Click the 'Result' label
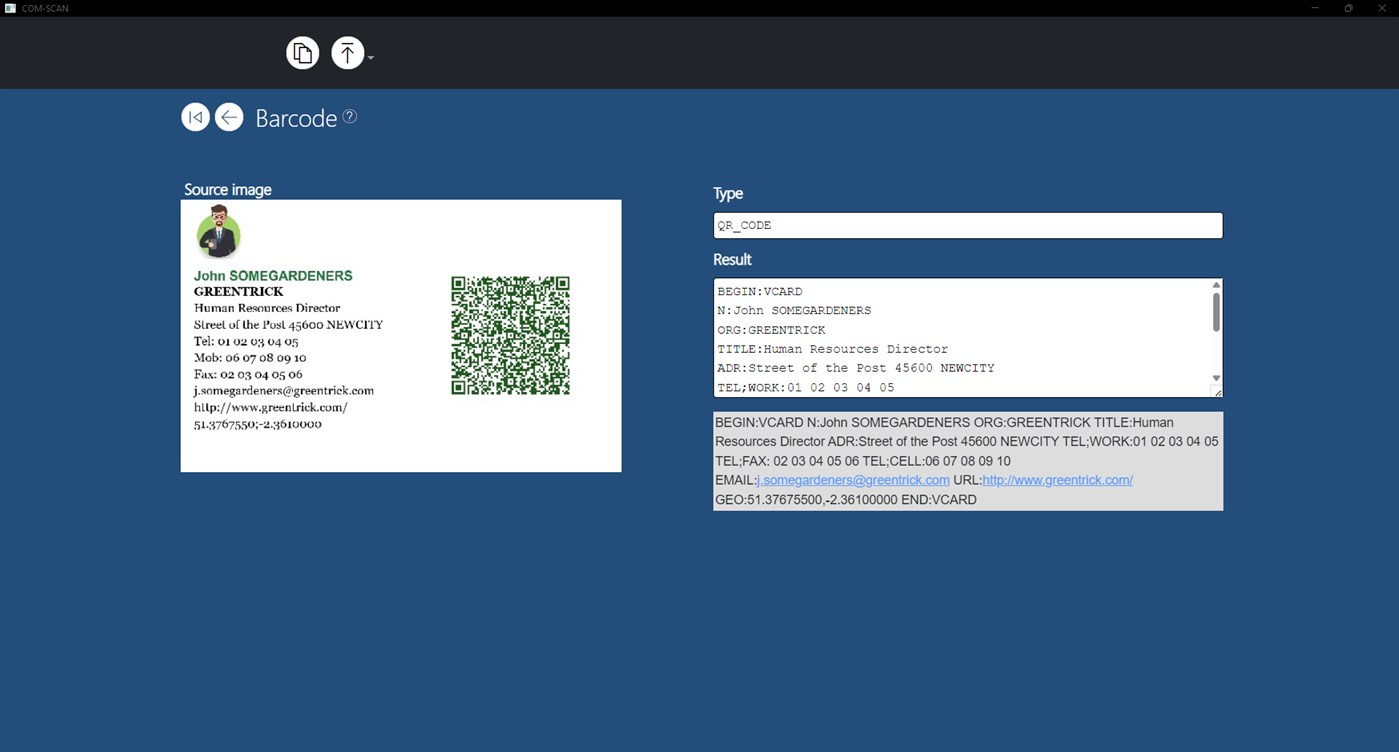 tap(732, 259)
